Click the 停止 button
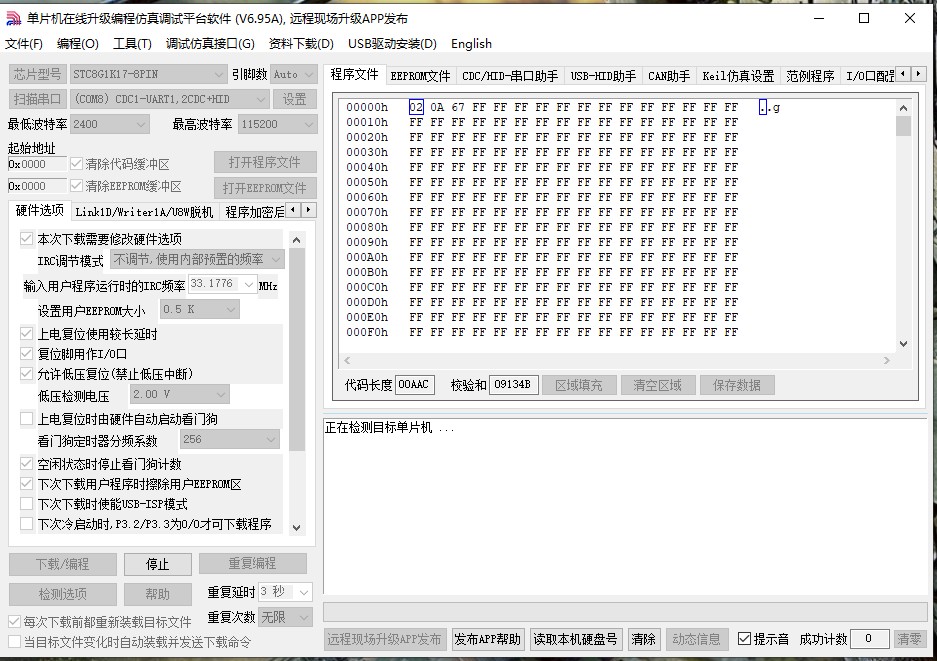This screenshot has height=661, width=937. pyautogui.click(x=158, y=564)
